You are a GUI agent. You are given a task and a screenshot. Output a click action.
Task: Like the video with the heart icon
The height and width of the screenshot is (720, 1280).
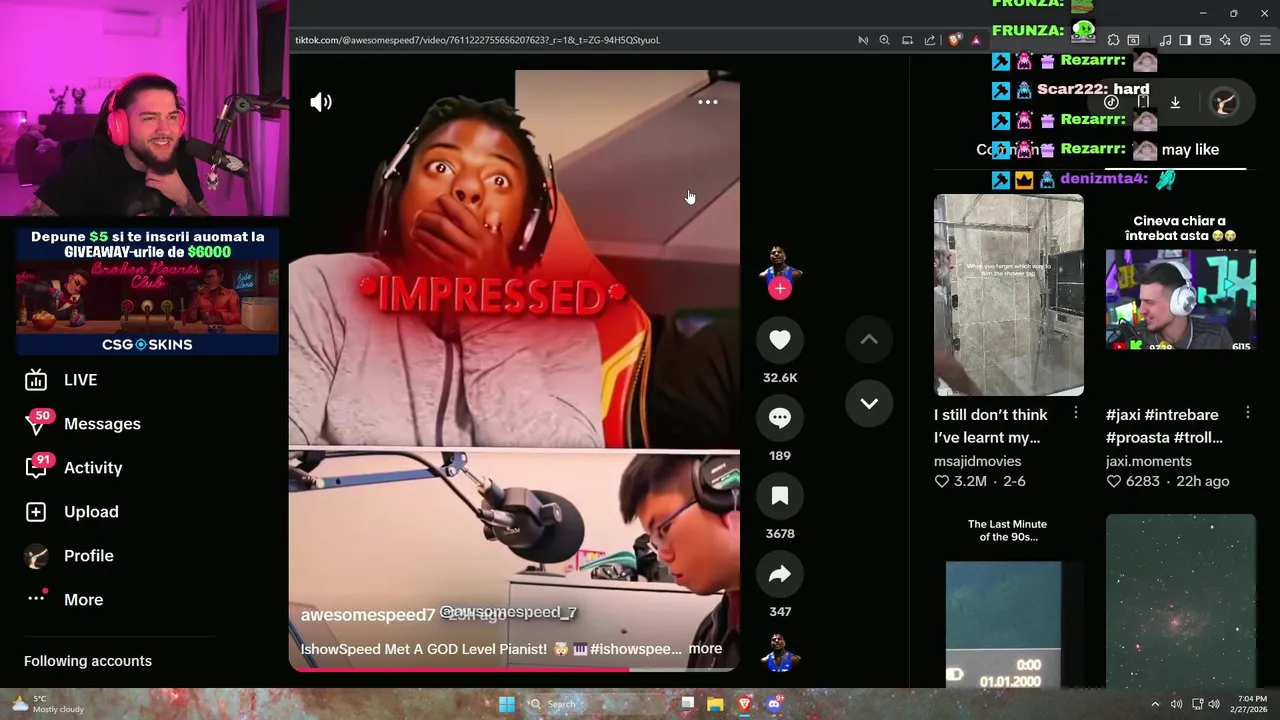[780, 340]
